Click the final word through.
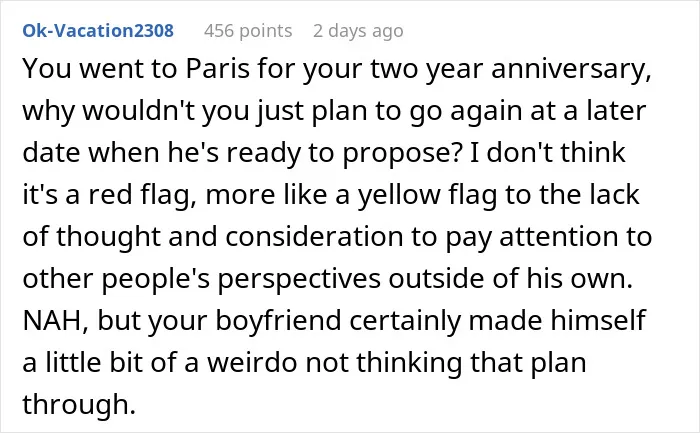Viewport: 700px width, 433px height. 79,404
